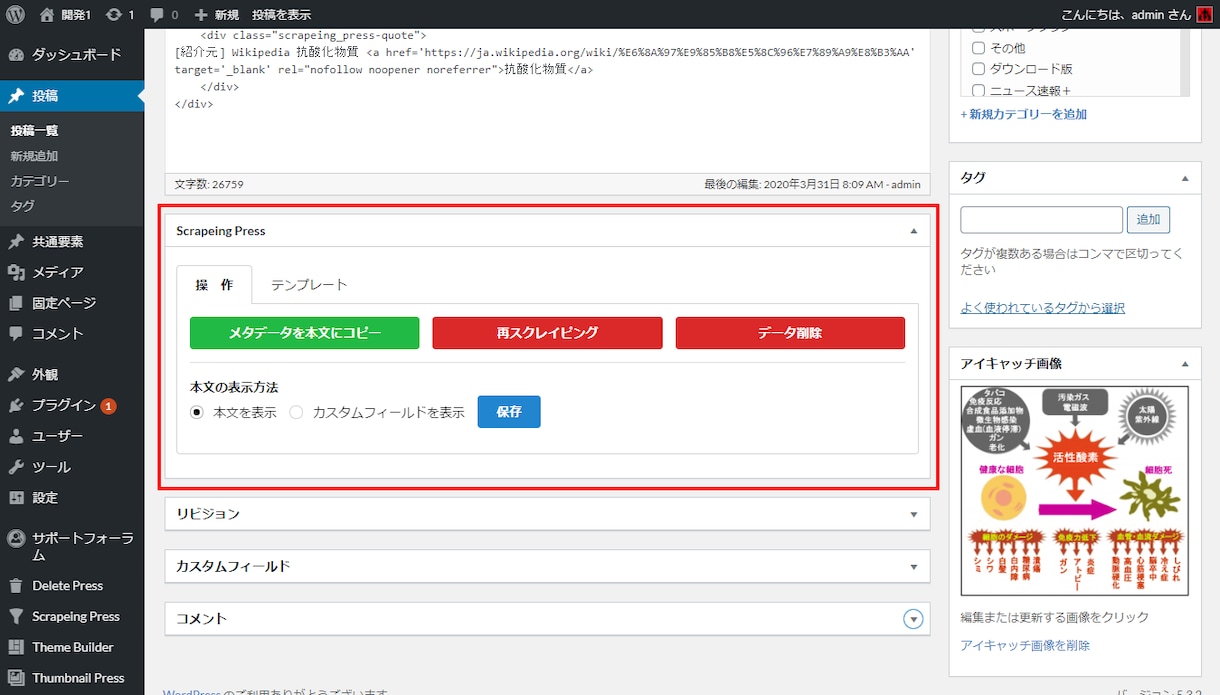Viewport: 1220px width, 695px height.
Task: Click the Delete Press trash icon
Action: click(x=16, y=586)
